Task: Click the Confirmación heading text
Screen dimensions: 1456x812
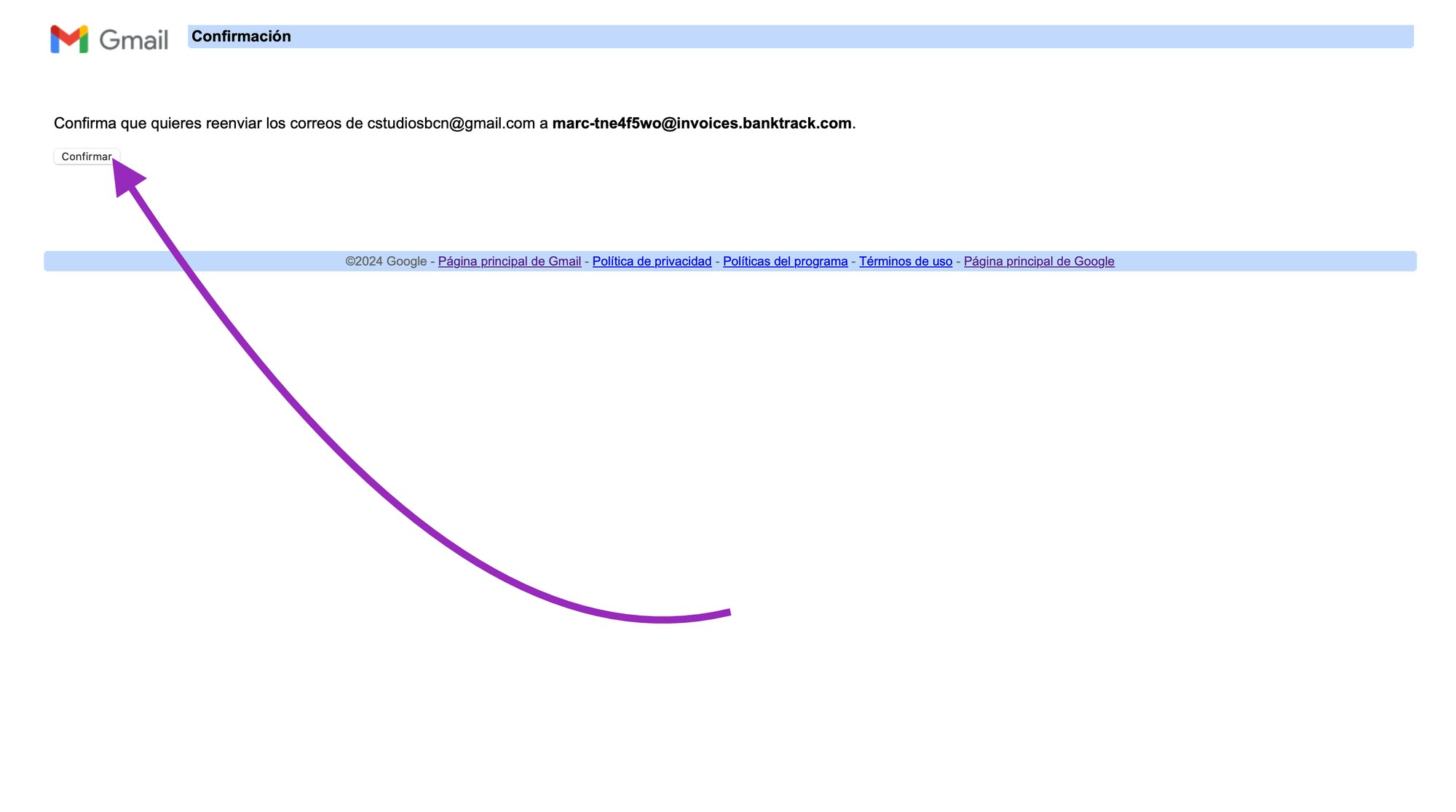Action: tap(241, 36)
